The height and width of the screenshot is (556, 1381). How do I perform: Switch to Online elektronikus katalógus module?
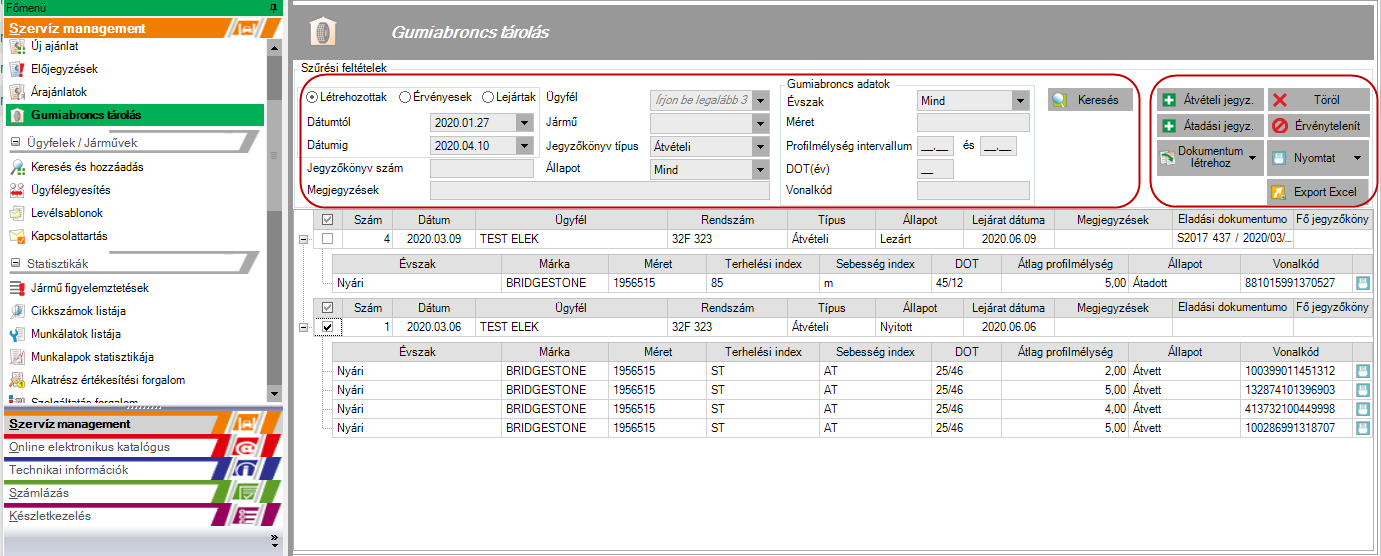(x=142, y=447)
